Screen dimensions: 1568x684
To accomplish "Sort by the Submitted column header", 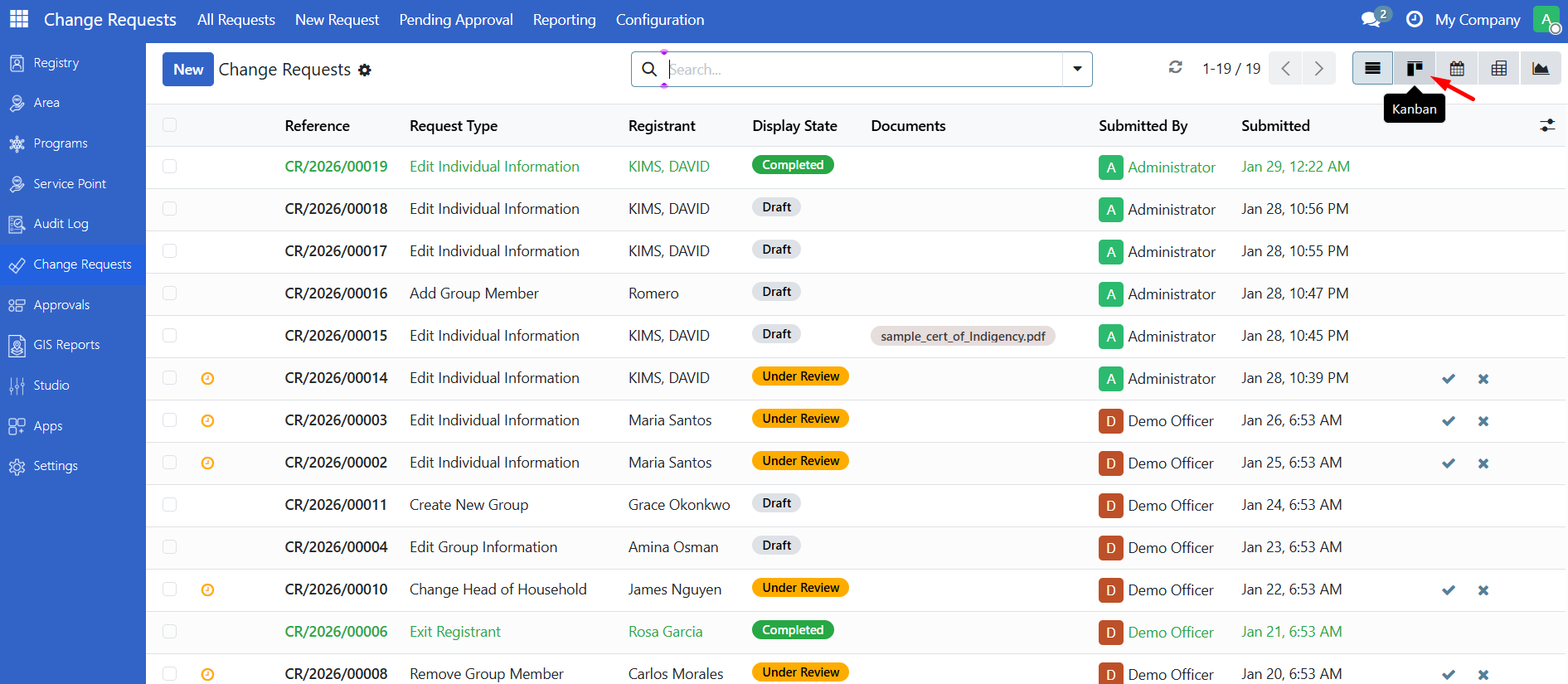I will 1275,126.
